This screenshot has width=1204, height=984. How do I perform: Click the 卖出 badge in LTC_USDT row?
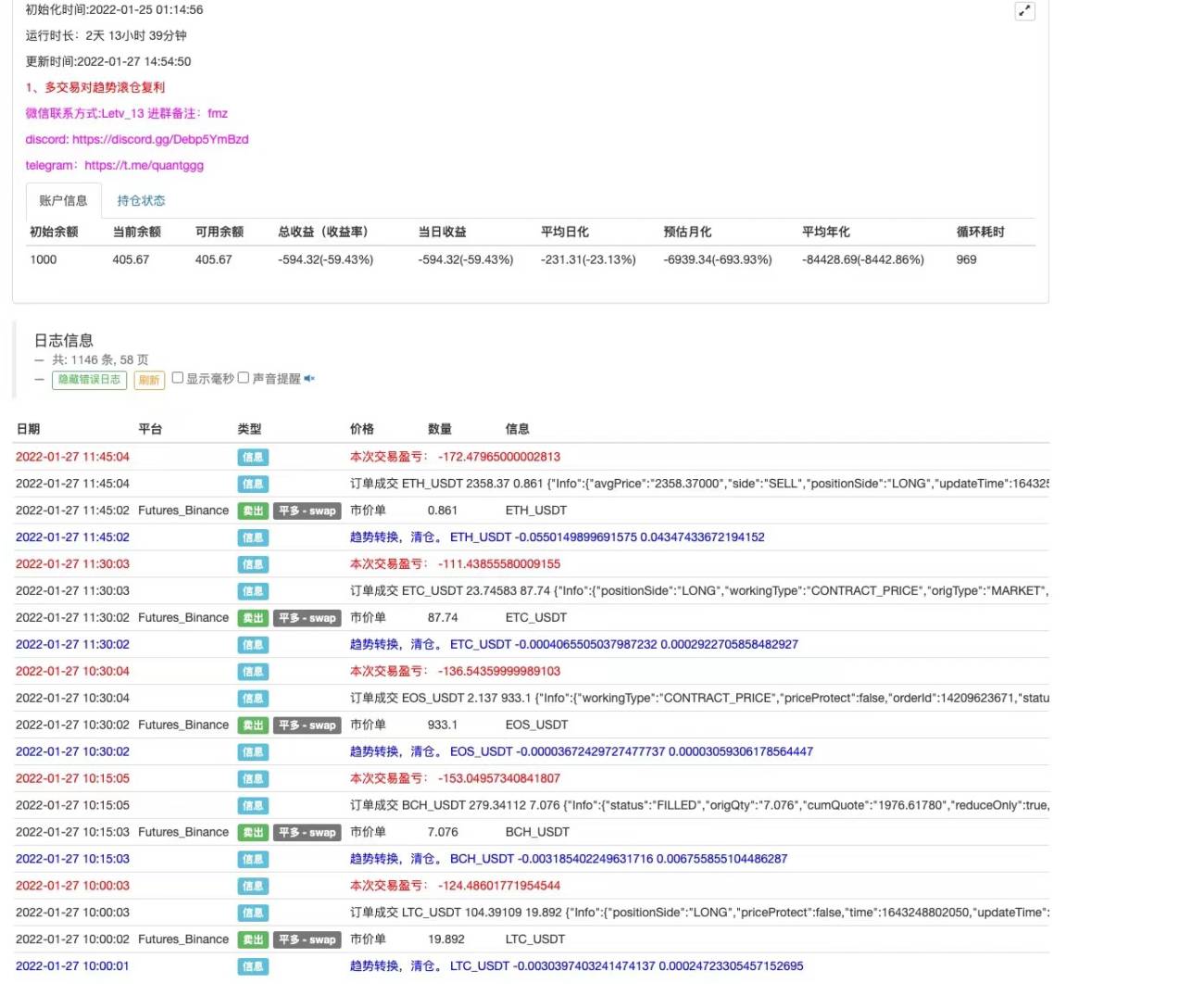pos(253,940)
